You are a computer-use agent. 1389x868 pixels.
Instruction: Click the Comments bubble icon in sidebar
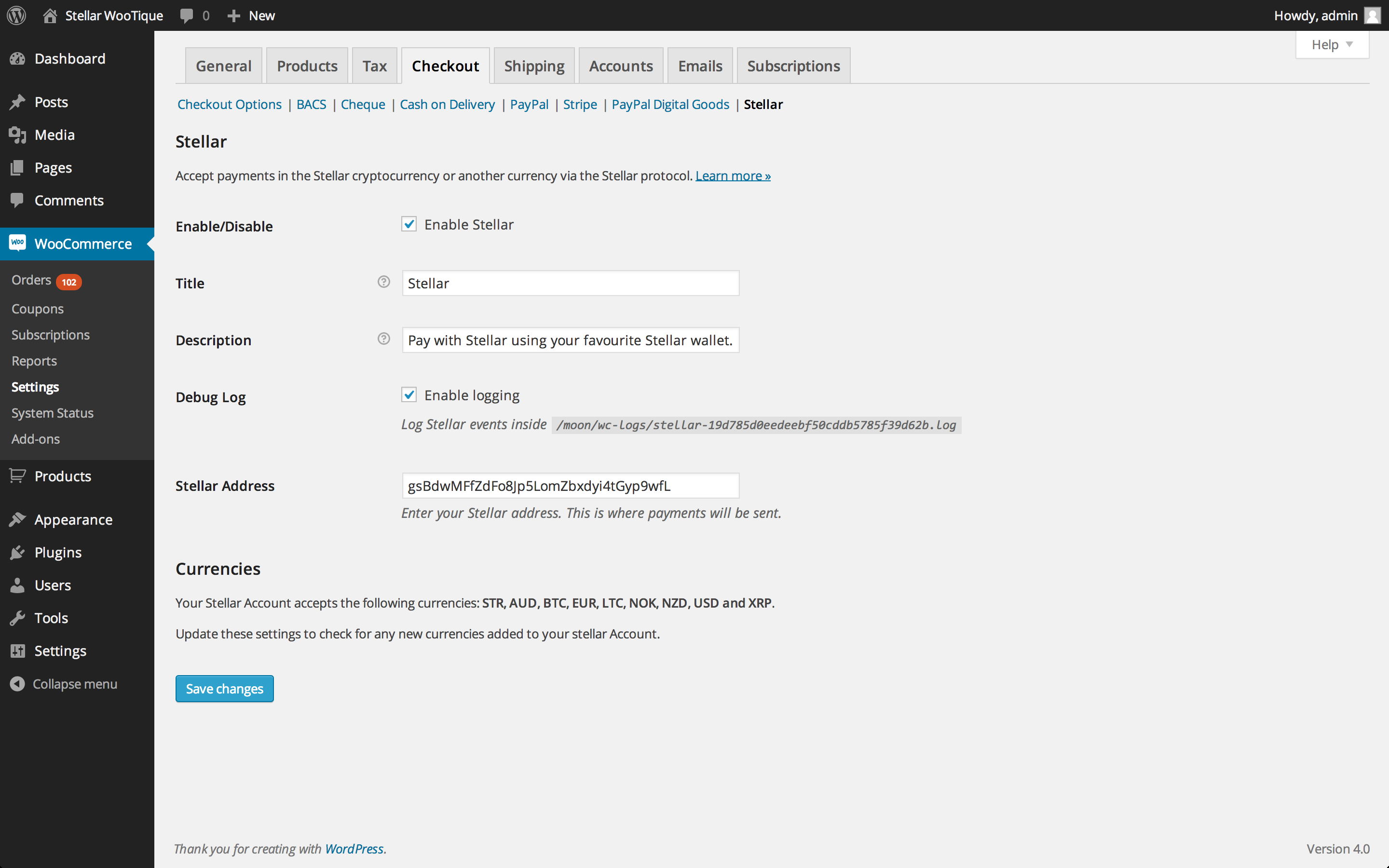[x=17, y=200]
